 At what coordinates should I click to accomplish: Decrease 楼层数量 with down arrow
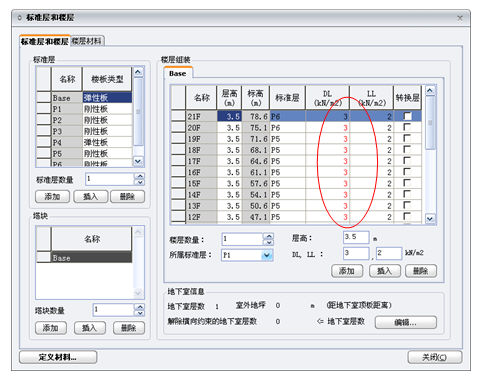click(x=268, y=242)
